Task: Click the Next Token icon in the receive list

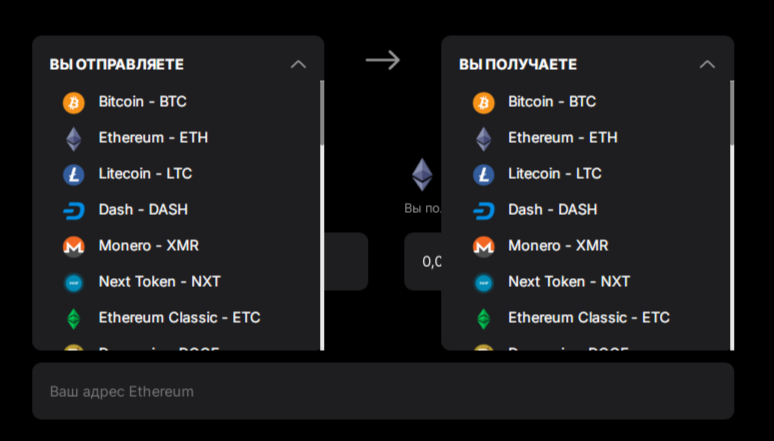Action: 483,282
